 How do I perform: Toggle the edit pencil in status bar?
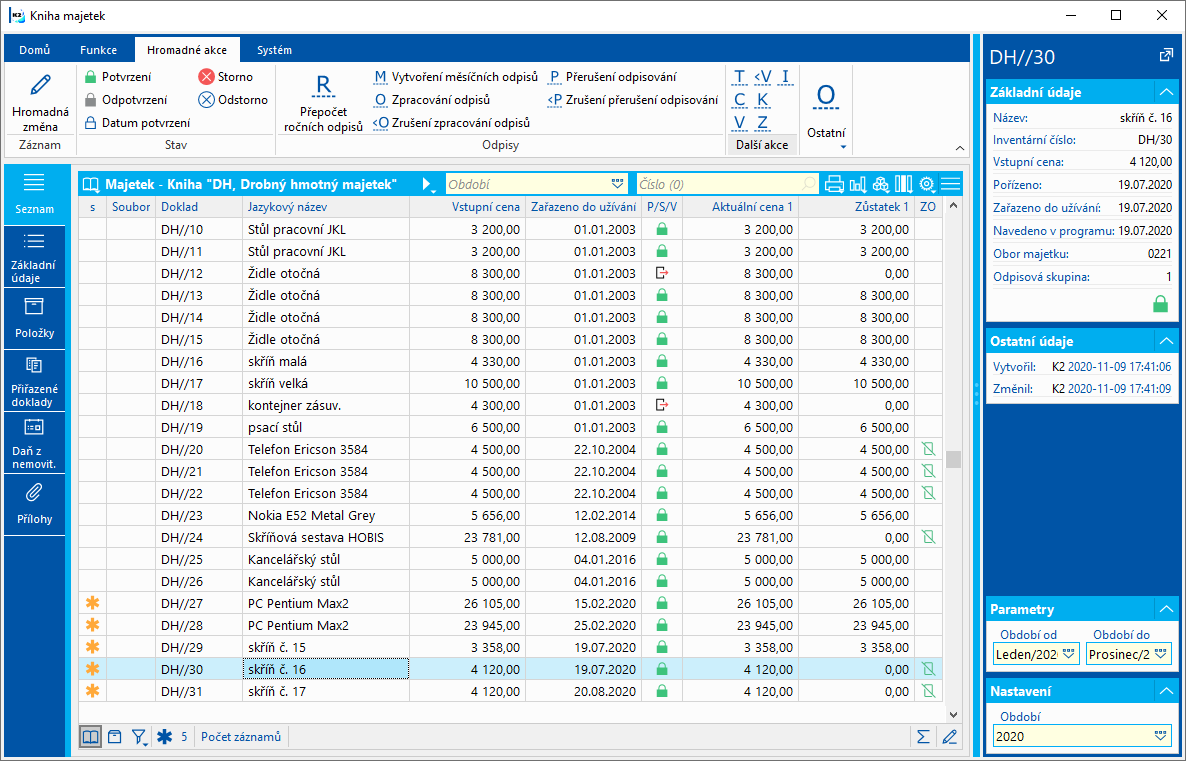click(x=949, y=737)
